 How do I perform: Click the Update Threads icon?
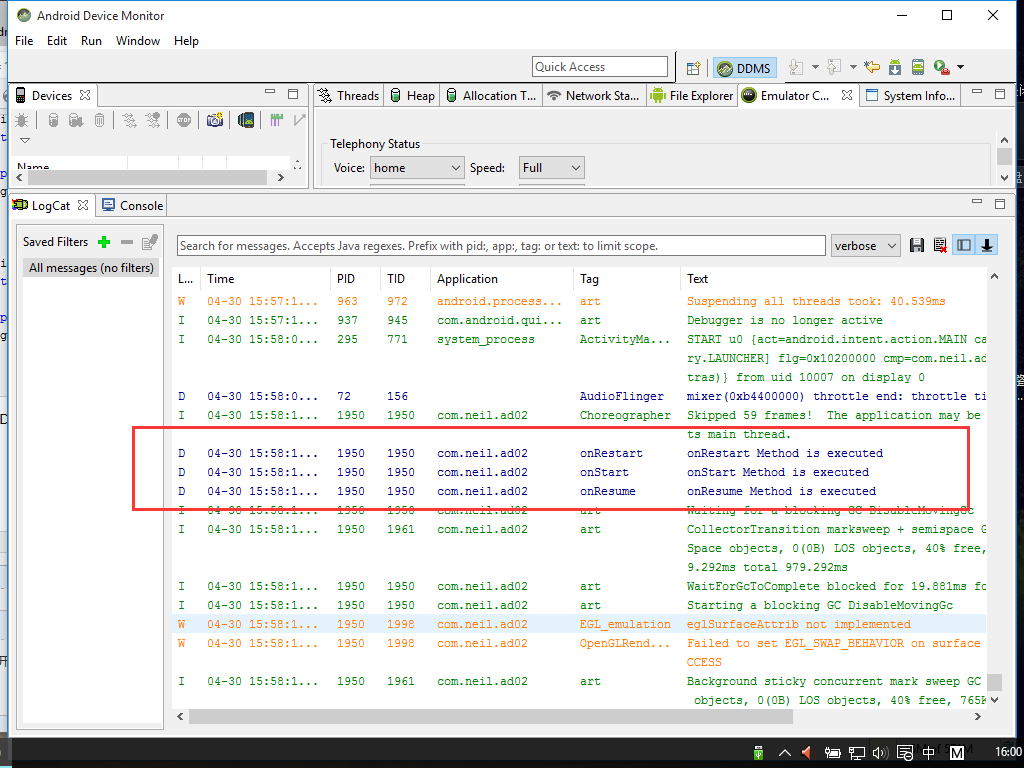coord(129,120)
